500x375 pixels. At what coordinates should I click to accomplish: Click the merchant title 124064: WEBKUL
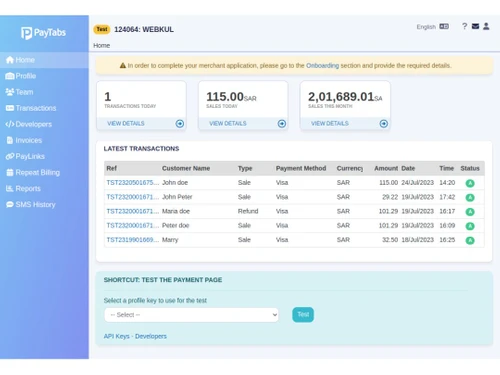point(144,29)
